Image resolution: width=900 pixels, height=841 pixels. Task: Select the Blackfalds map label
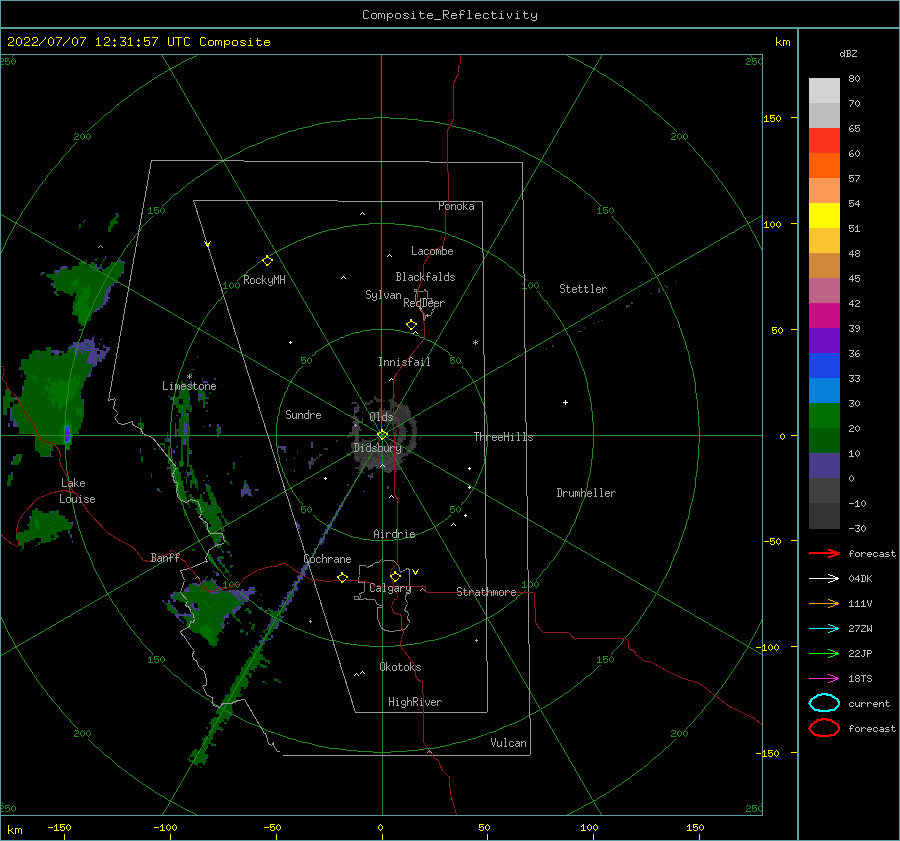[425, 277]
